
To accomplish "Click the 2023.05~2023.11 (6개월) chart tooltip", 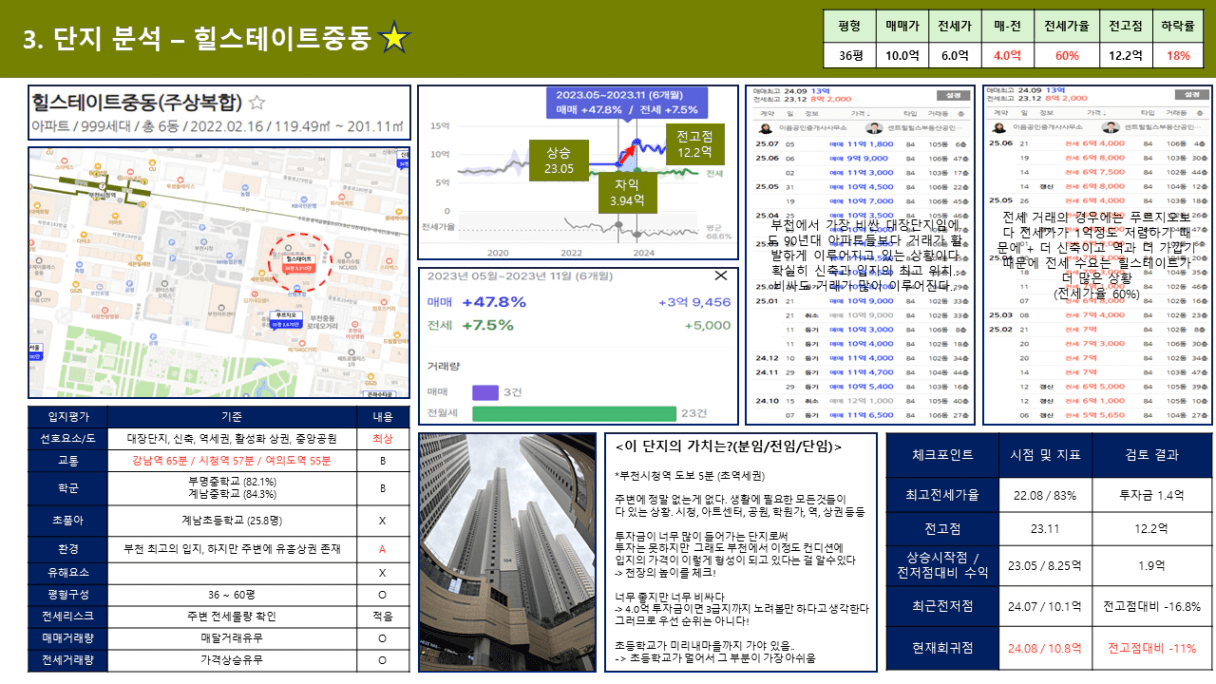I will [627, 102].
